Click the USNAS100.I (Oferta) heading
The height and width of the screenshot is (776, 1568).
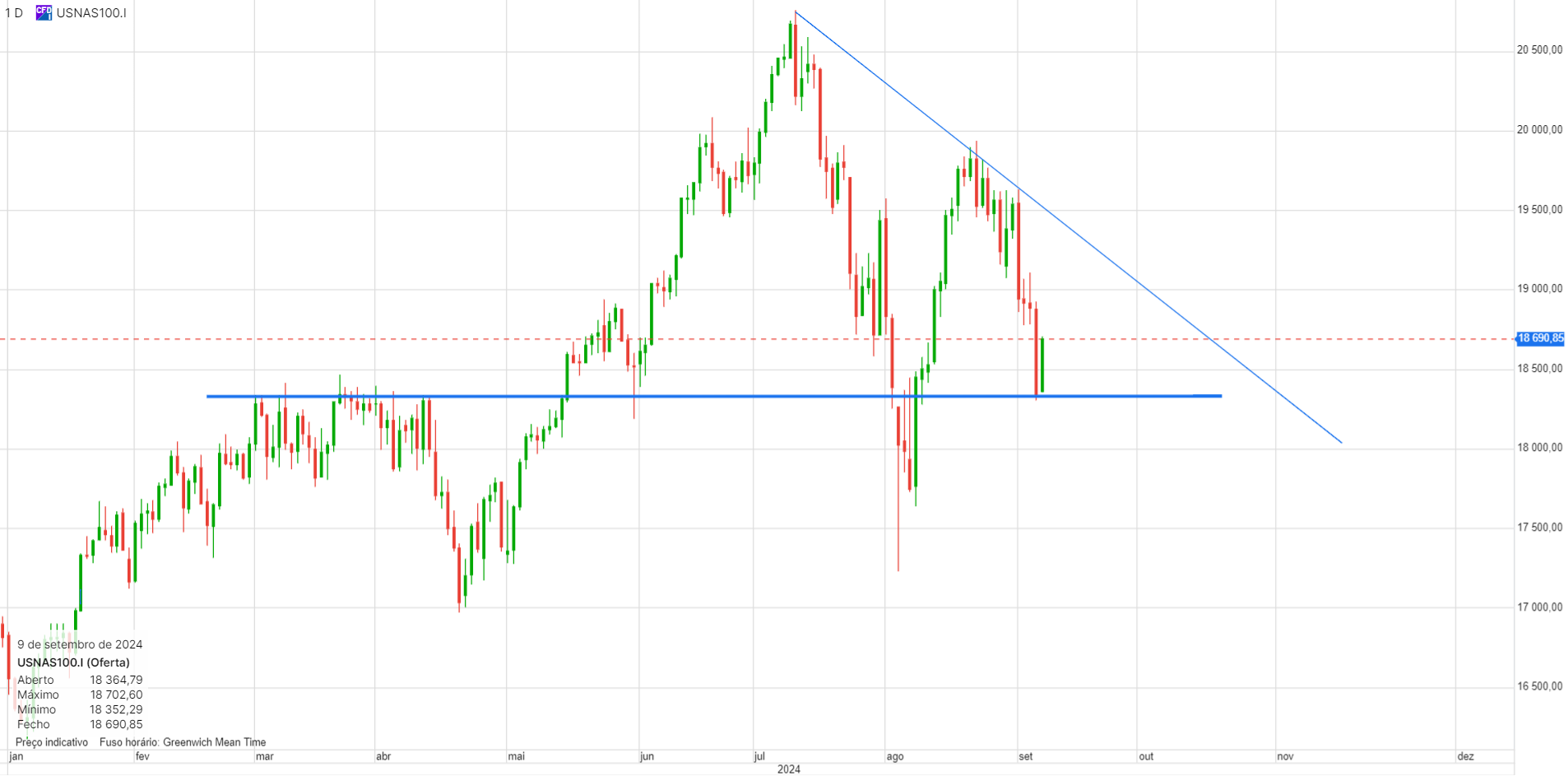(73, 662)
